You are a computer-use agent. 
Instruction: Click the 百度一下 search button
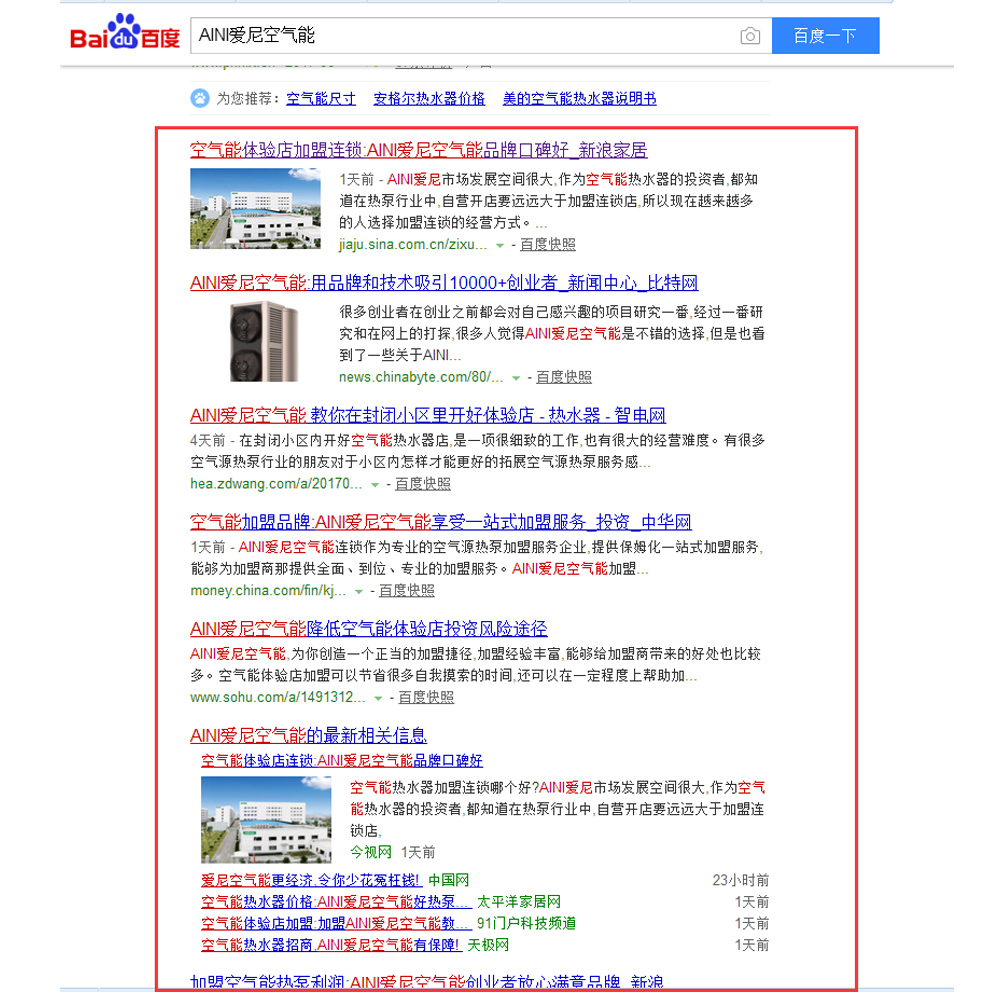tap(825, 36)
